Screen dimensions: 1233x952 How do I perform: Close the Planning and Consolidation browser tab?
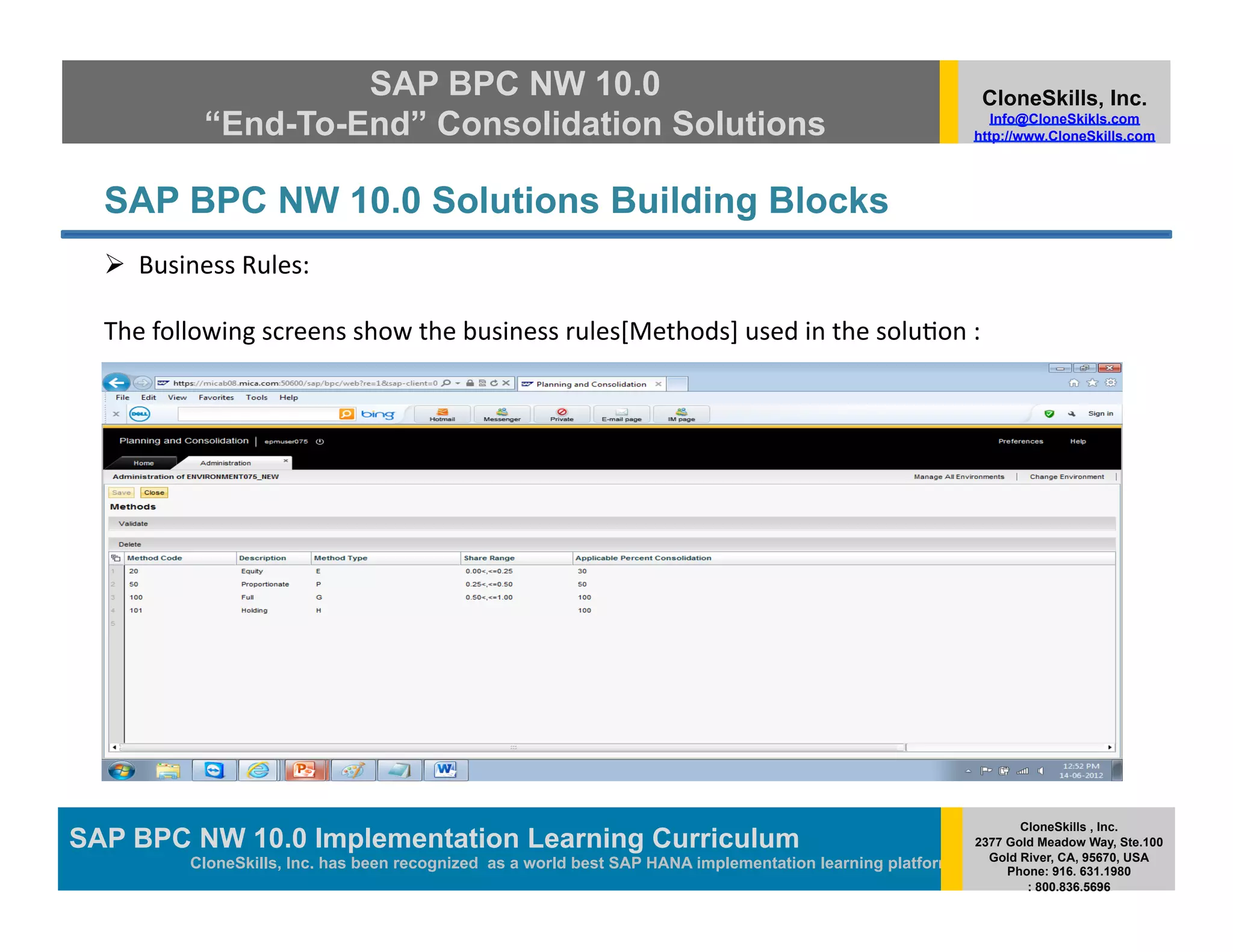tap(658, 384)
